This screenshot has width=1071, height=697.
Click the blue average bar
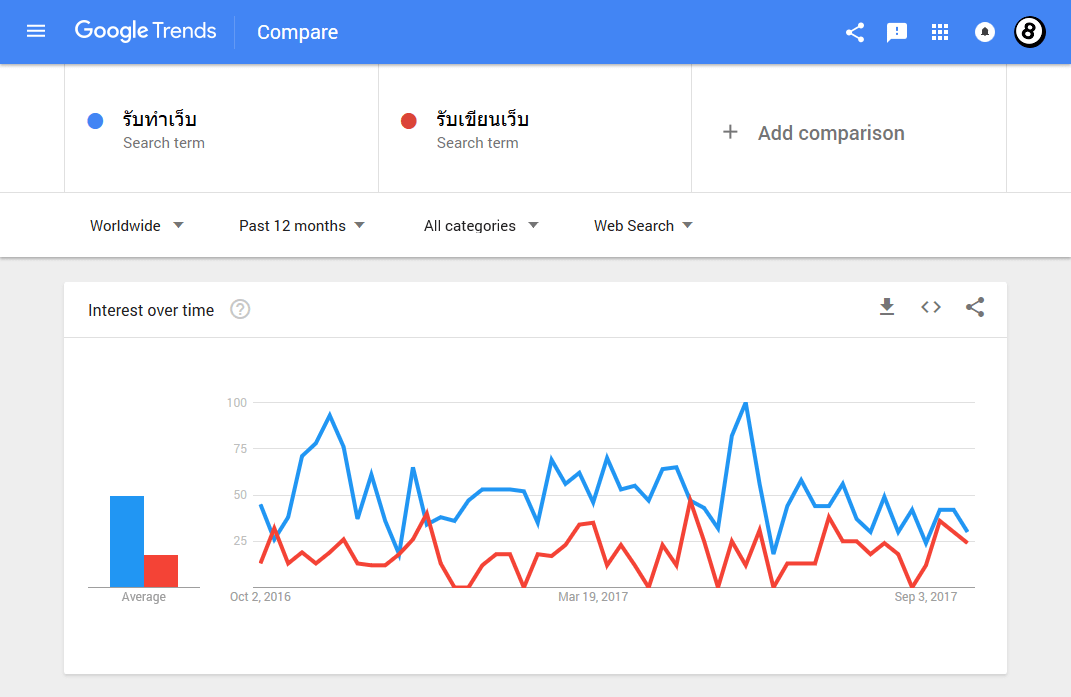[127, 541]
